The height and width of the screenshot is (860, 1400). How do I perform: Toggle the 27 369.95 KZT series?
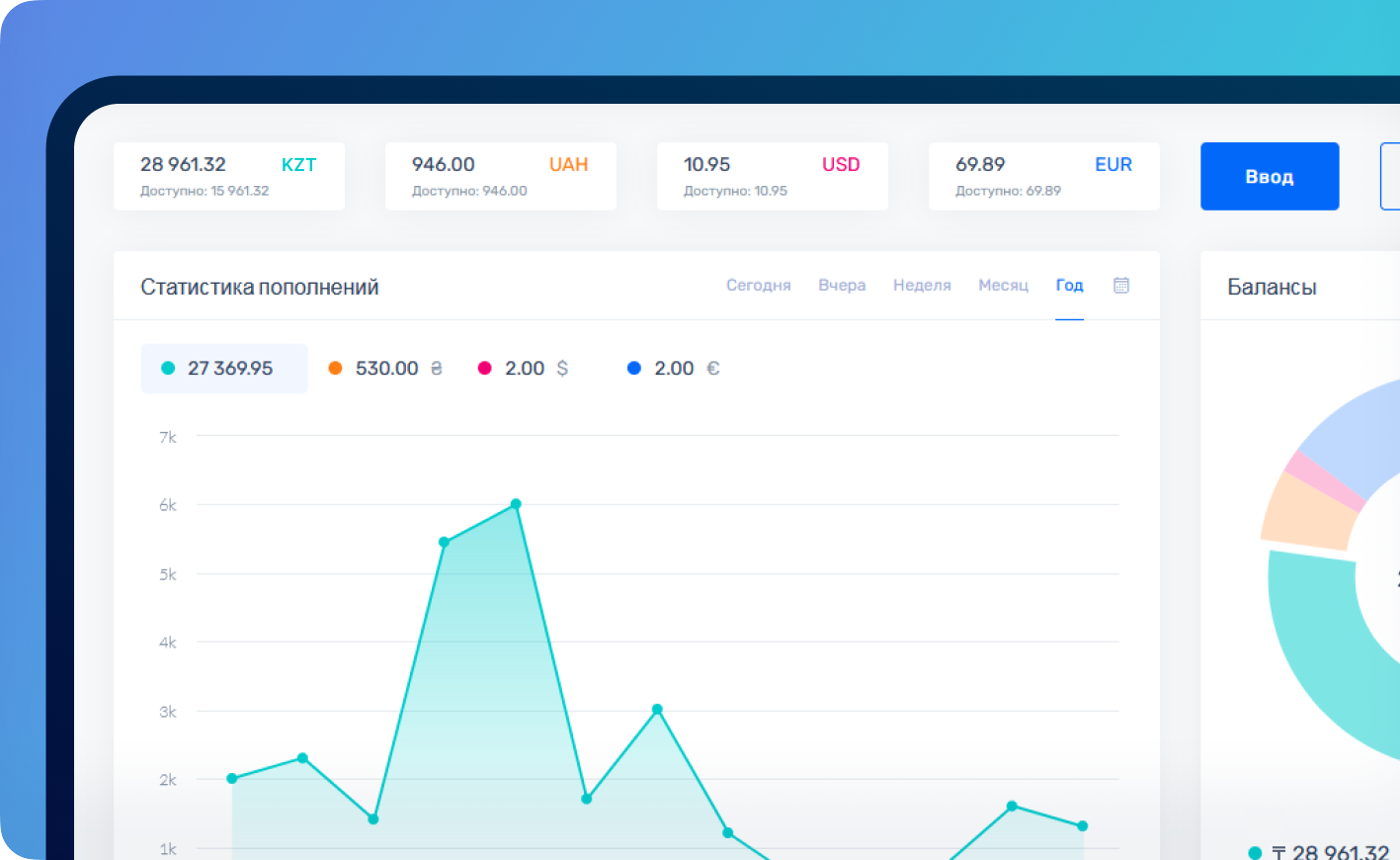(x=224, y=369)
